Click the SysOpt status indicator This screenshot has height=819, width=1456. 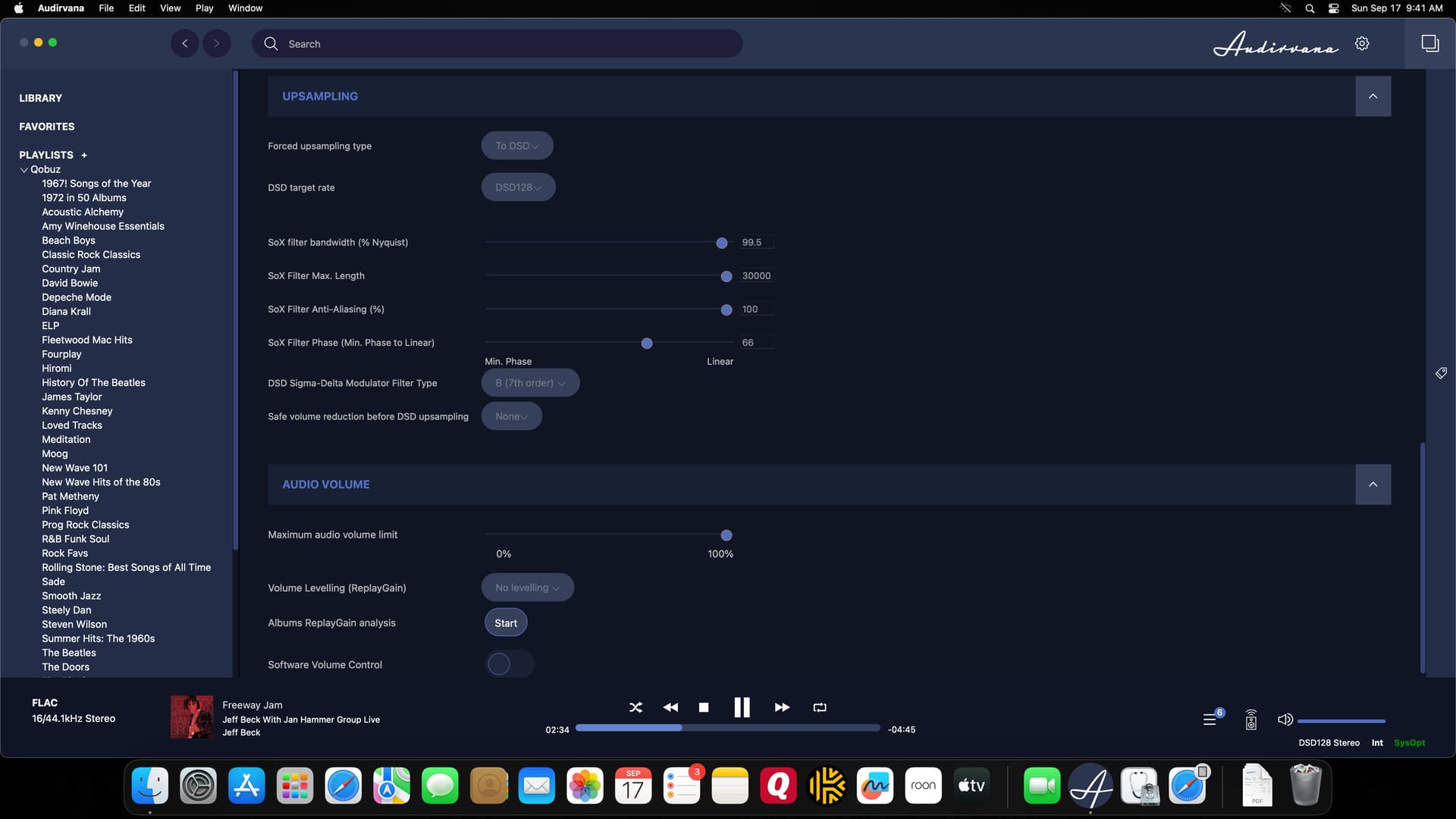click(x=1410, y=743)
